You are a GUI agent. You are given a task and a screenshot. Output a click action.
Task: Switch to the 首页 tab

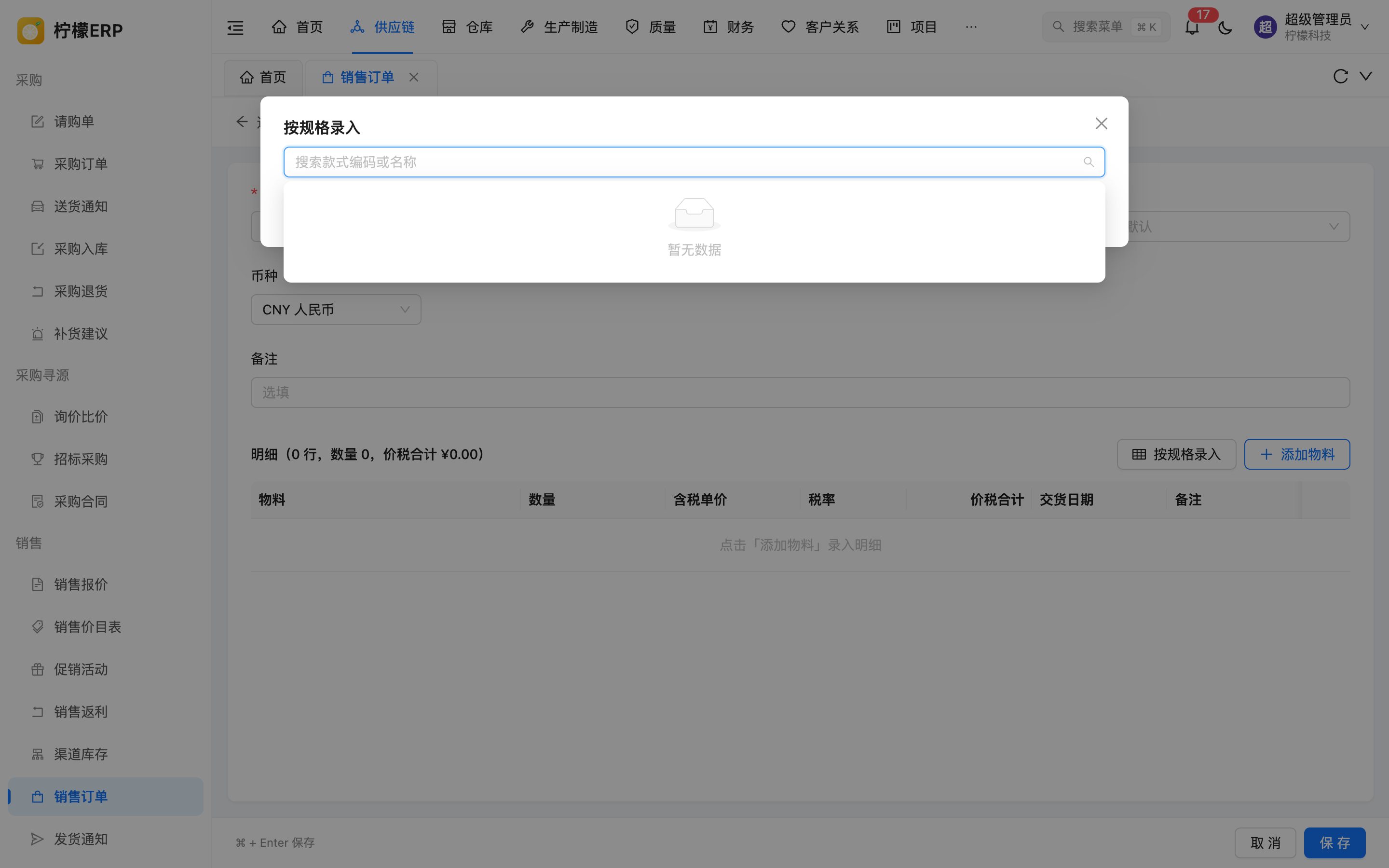click(x=263, y=78)
